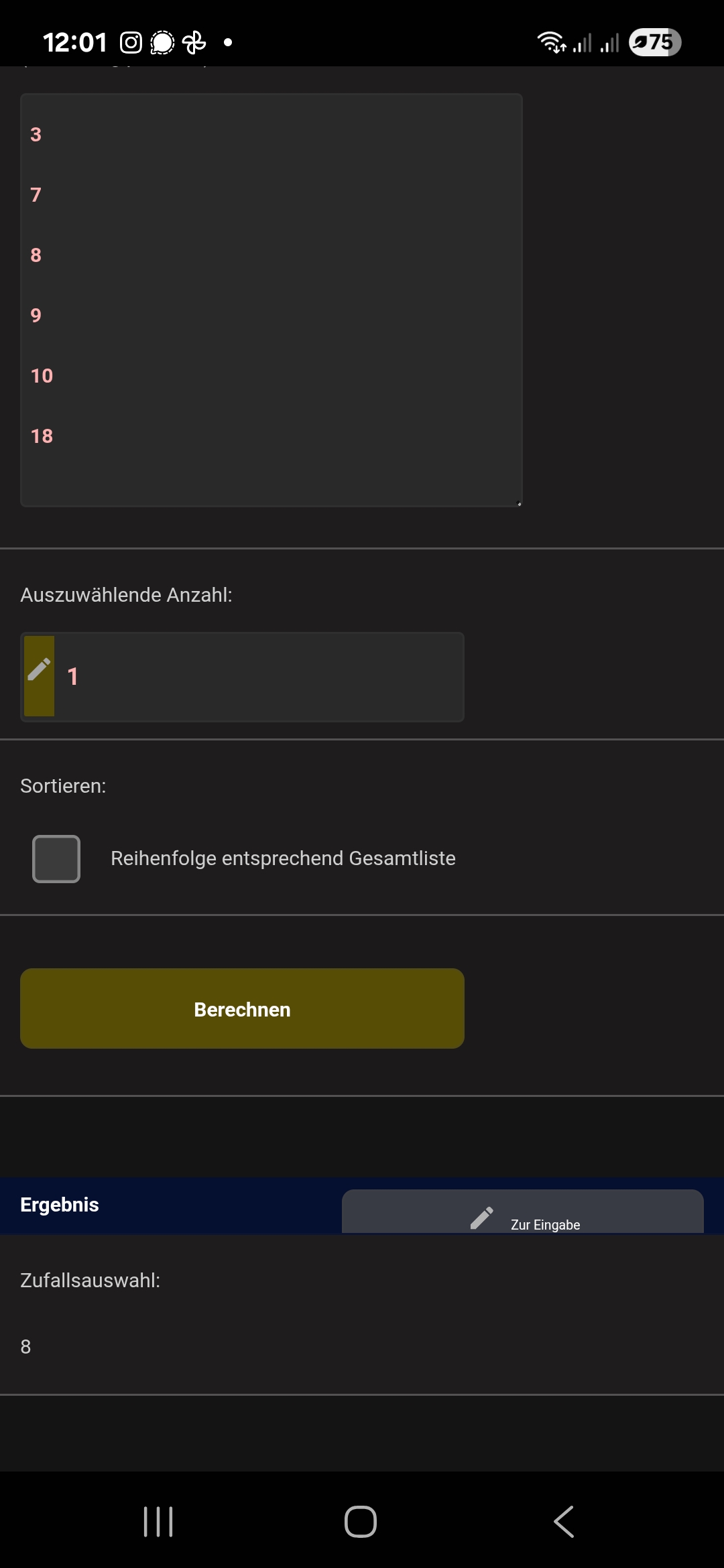Tap the Zufallsauswahl result value 8
This screenshot has height=1568, width=724.
point(26,1347)
